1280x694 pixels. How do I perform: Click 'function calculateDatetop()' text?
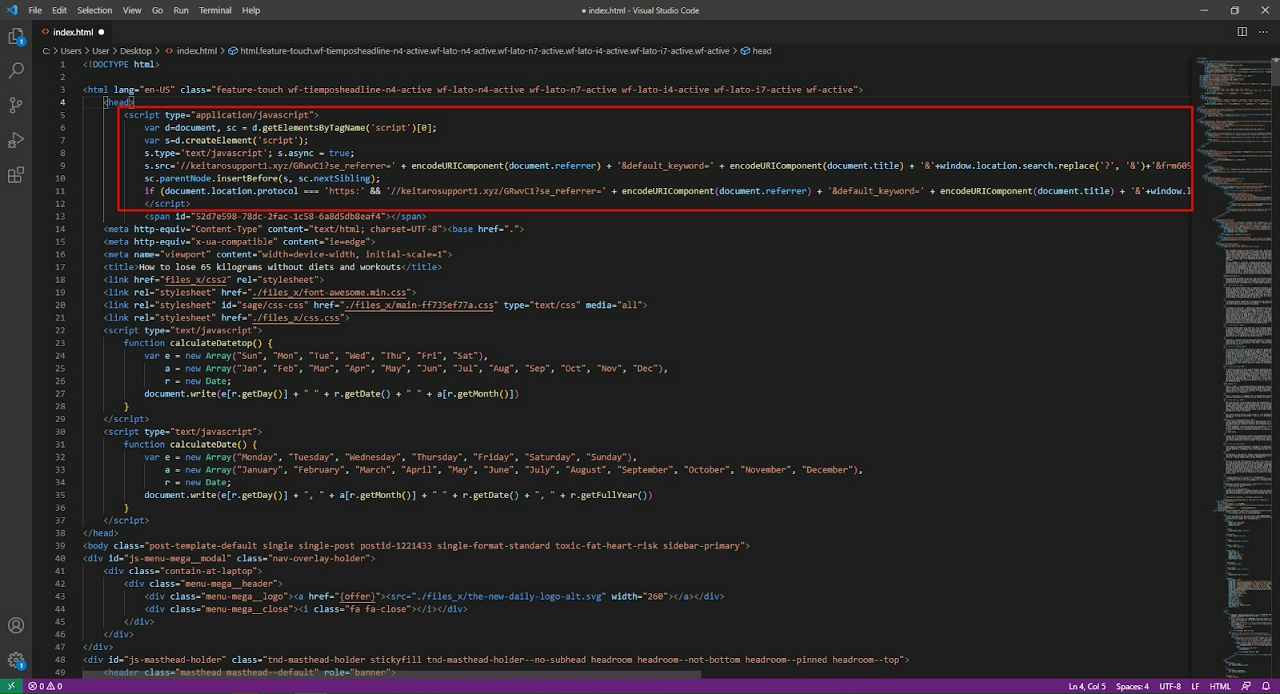[198, 343]
